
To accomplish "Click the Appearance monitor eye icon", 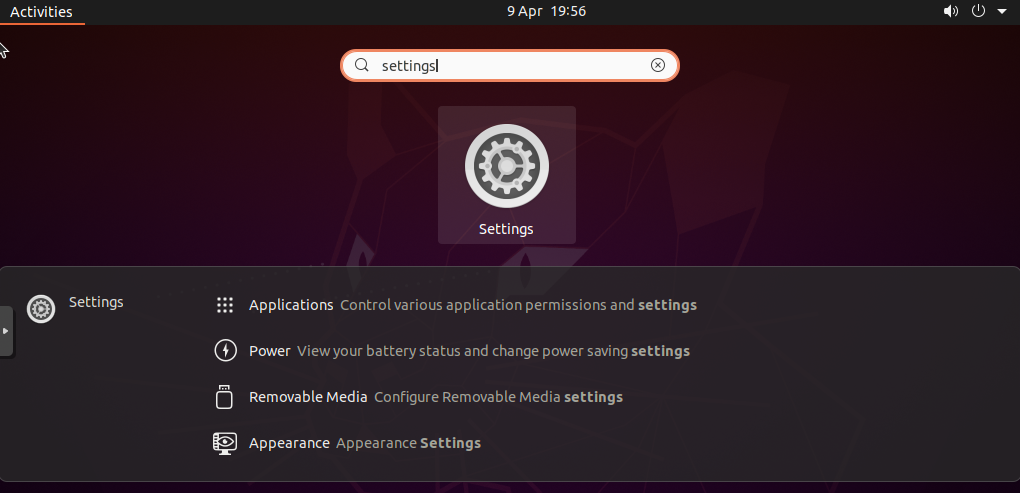I will coord(224,443).
